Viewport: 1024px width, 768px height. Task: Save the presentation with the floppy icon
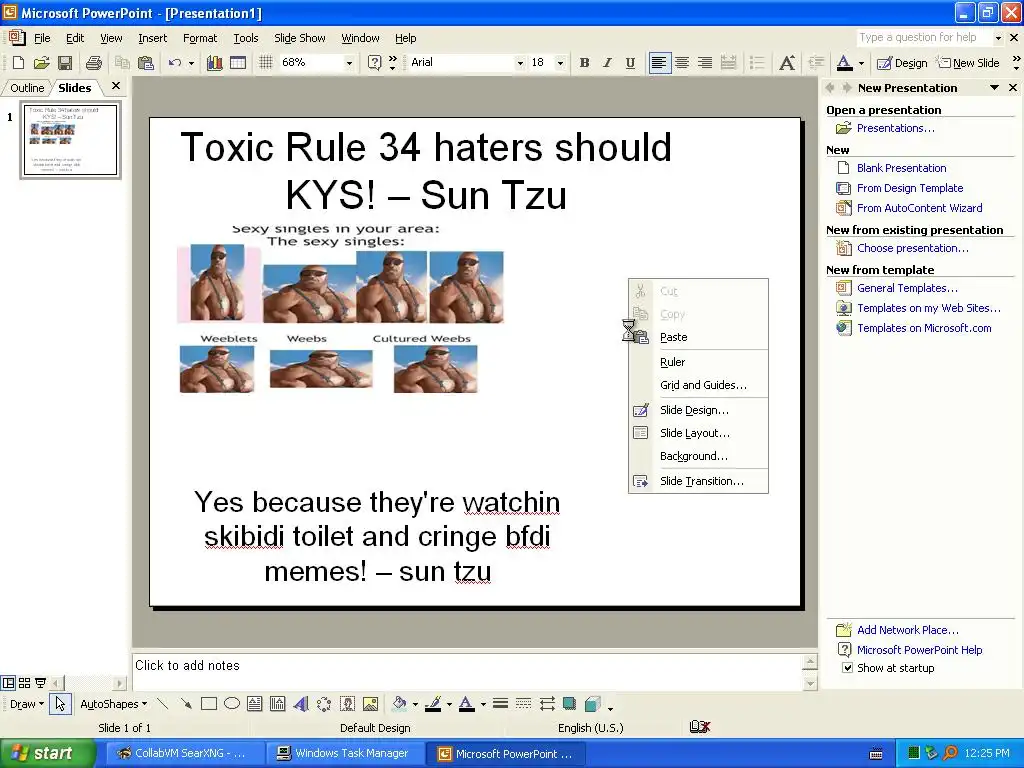click(x=65, y=63)
